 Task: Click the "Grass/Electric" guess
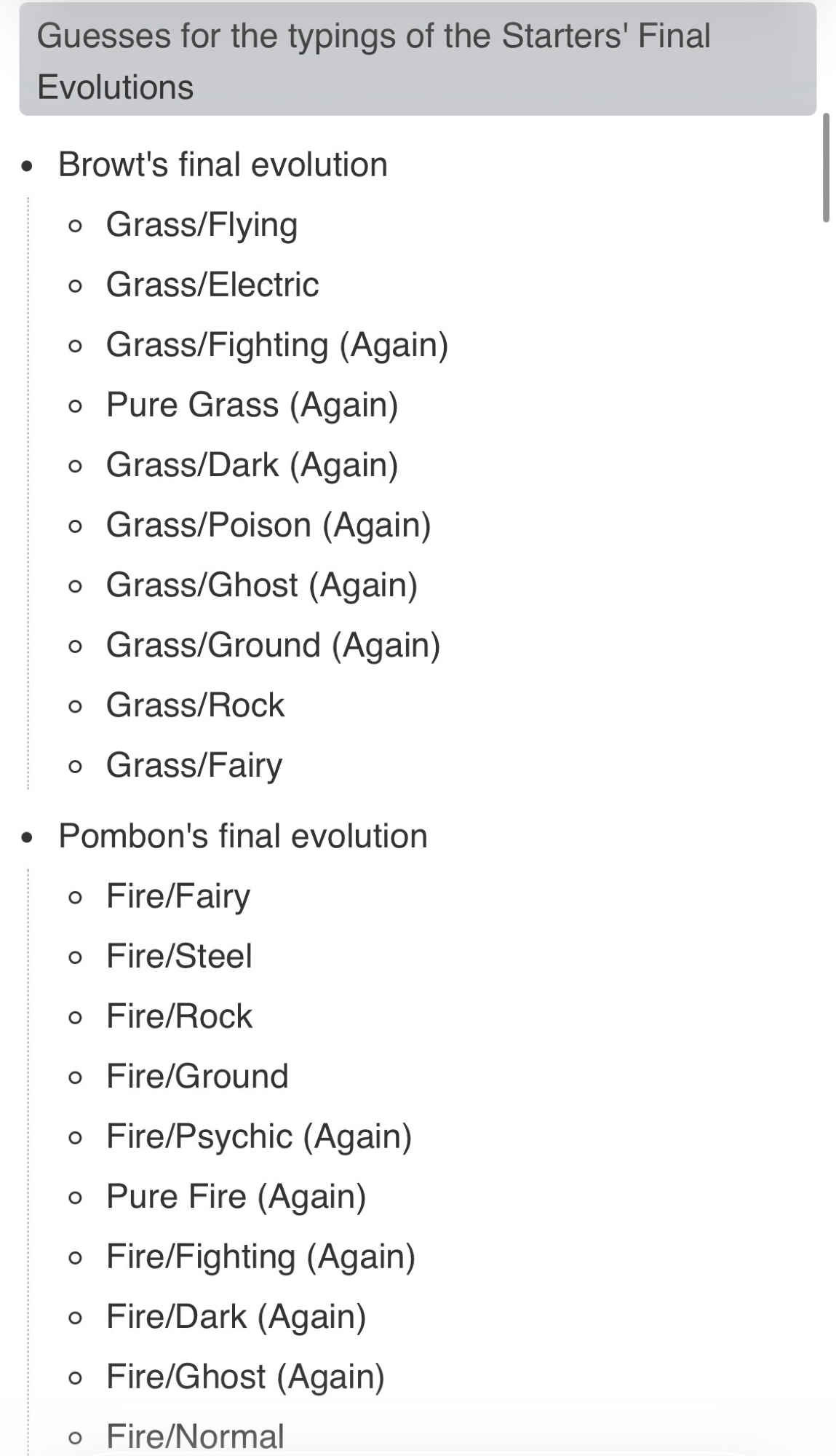(212, 285)
